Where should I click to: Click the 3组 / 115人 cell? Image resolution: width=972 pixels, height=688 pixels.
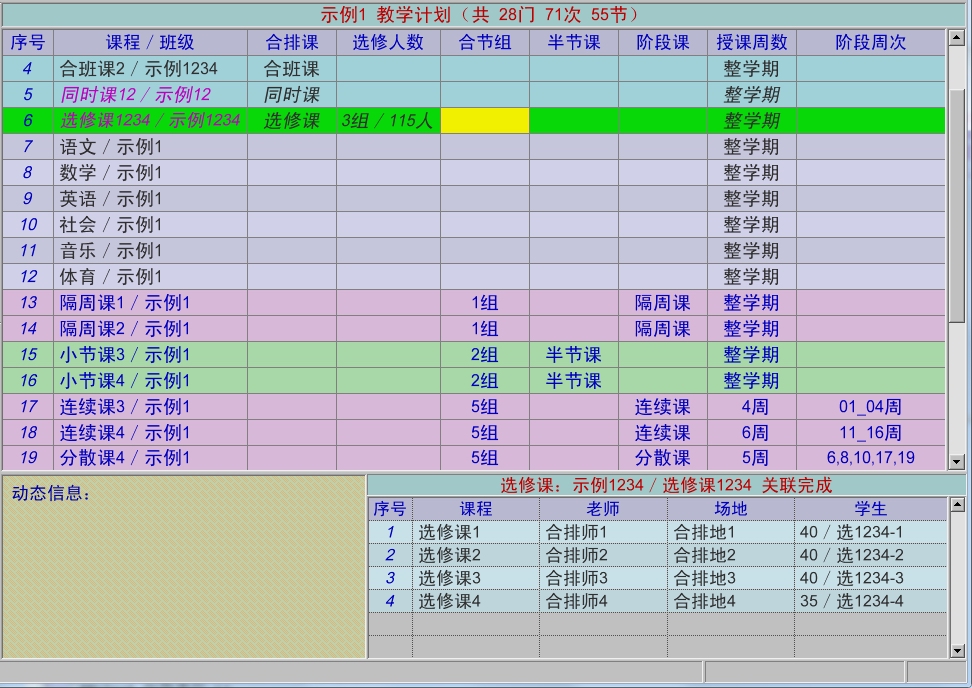(388, 120)
